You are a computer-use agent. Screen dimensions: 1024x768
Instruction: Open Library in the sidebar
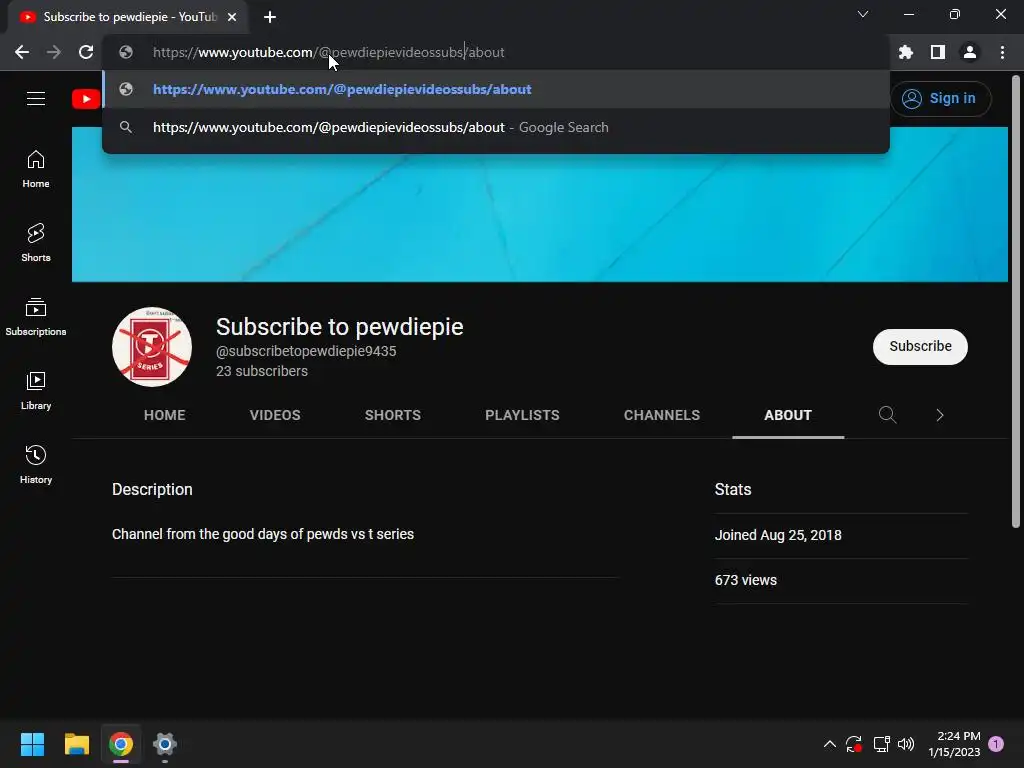click(x=36, y=391)
